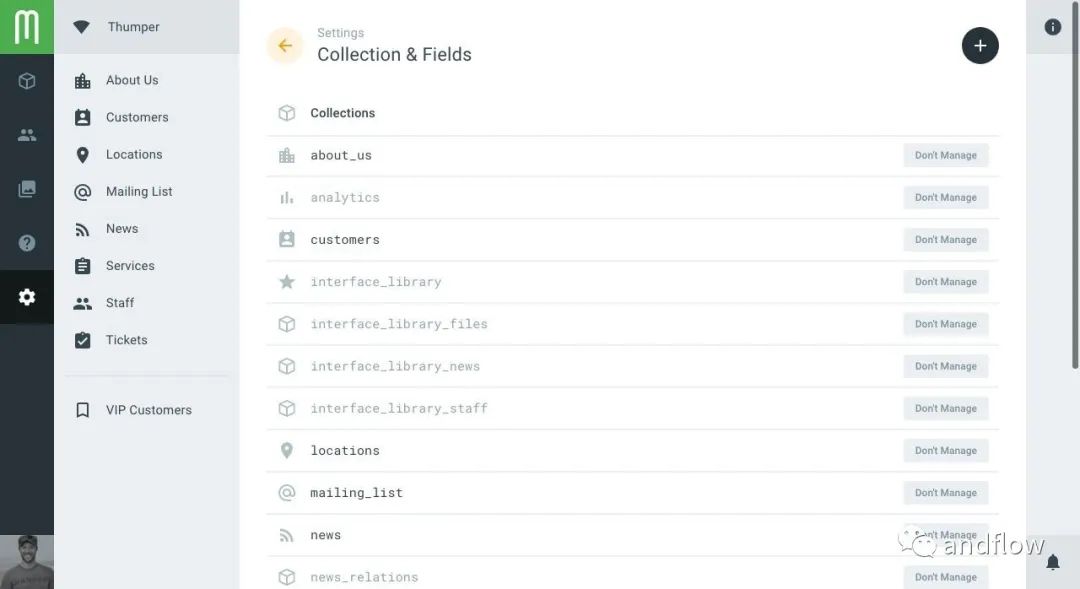Open the info panel icon

[x=1052, y=27]
